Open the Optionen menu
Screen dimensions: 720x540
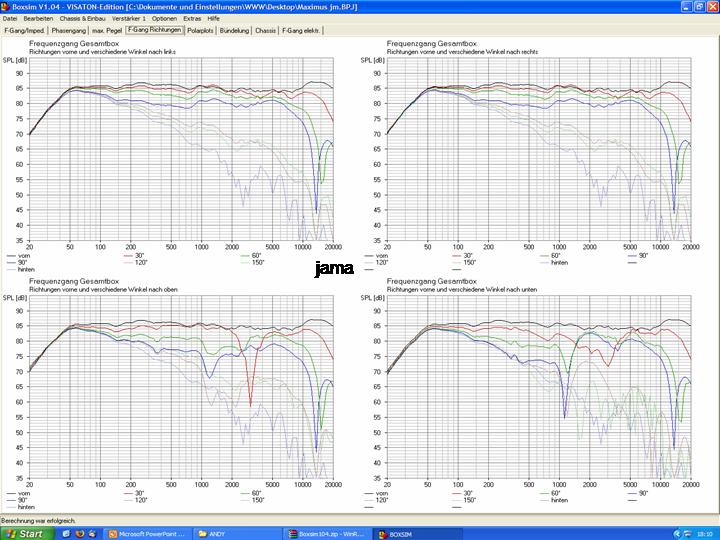pos(165,18)
